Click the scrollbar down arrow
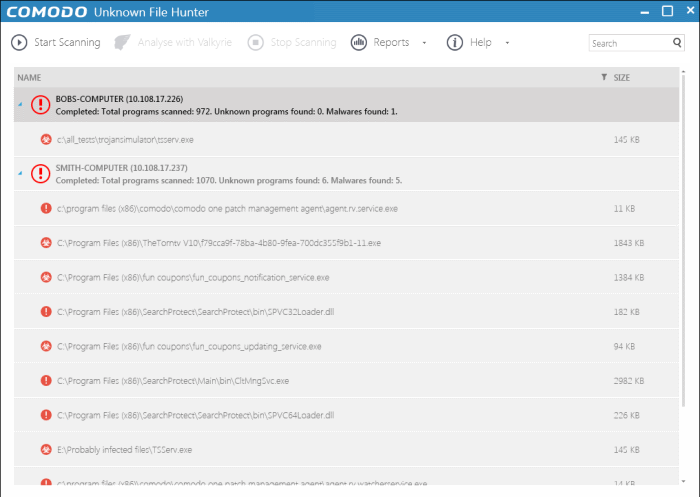 tap(683, 481)
